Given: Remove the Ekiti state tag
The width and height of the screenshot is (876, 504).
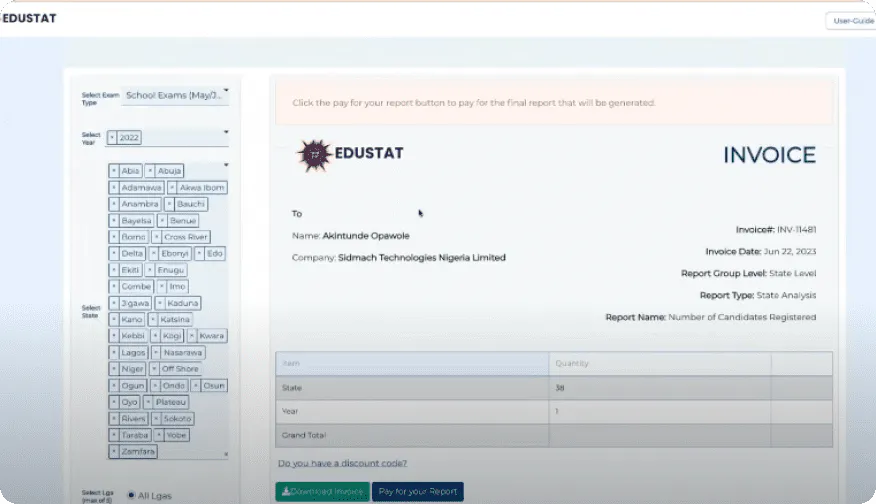Looking at the screenshot, I should click(114, 270).
